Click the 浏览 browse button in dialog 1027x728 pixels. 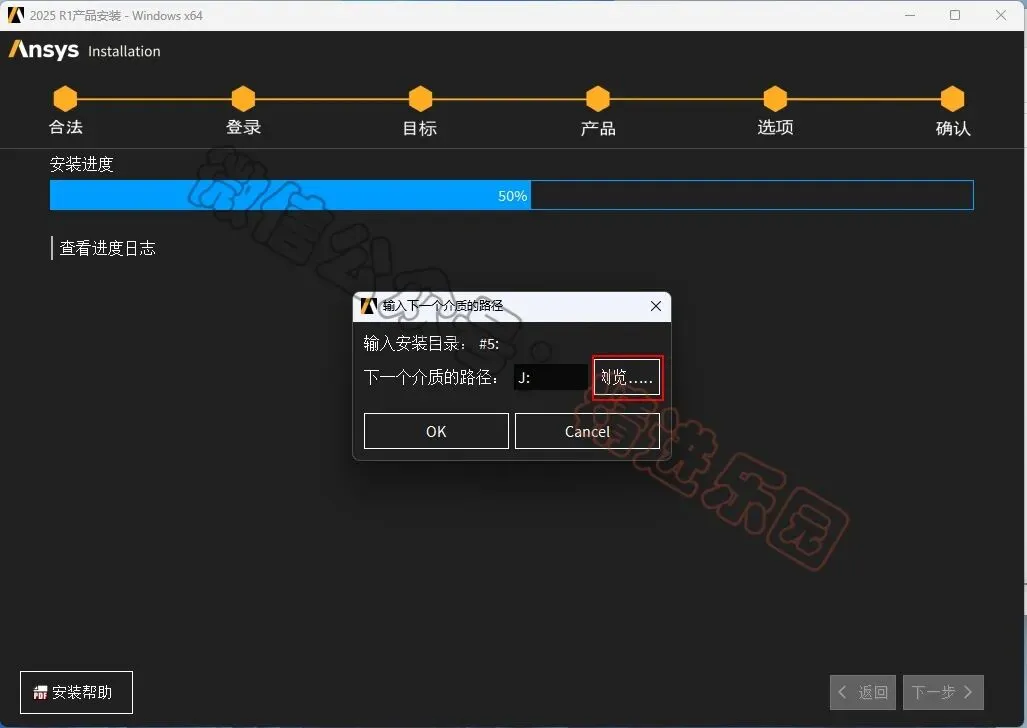(626, 377)
